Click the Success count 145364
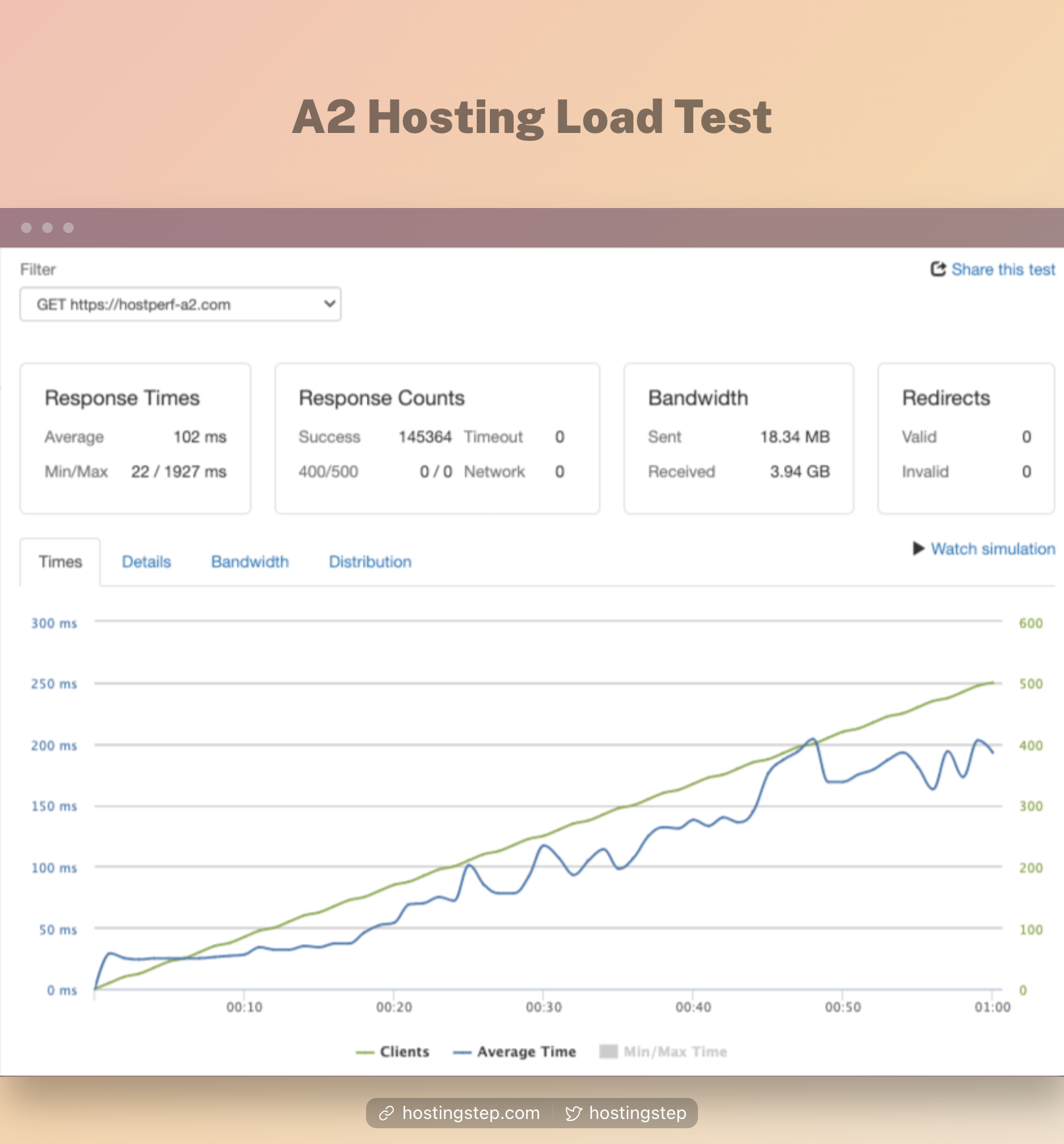The image size is (1064, 1144). (425, 437)
